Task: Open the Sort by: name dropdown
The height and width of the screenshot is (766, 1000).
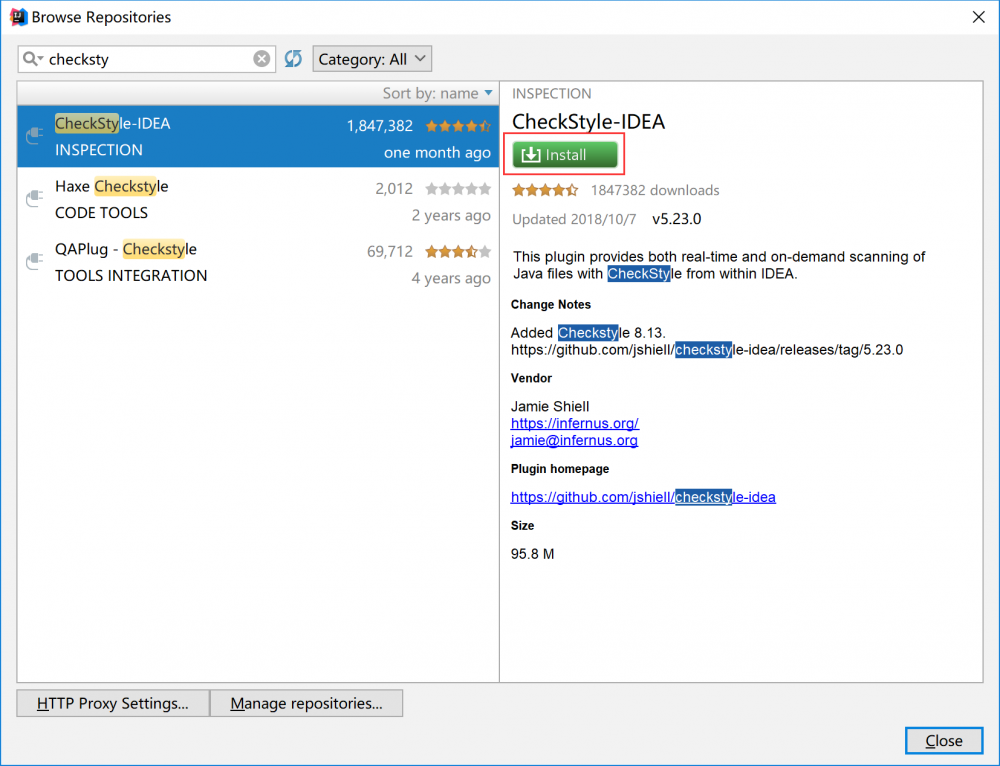Action: [438, 93]
